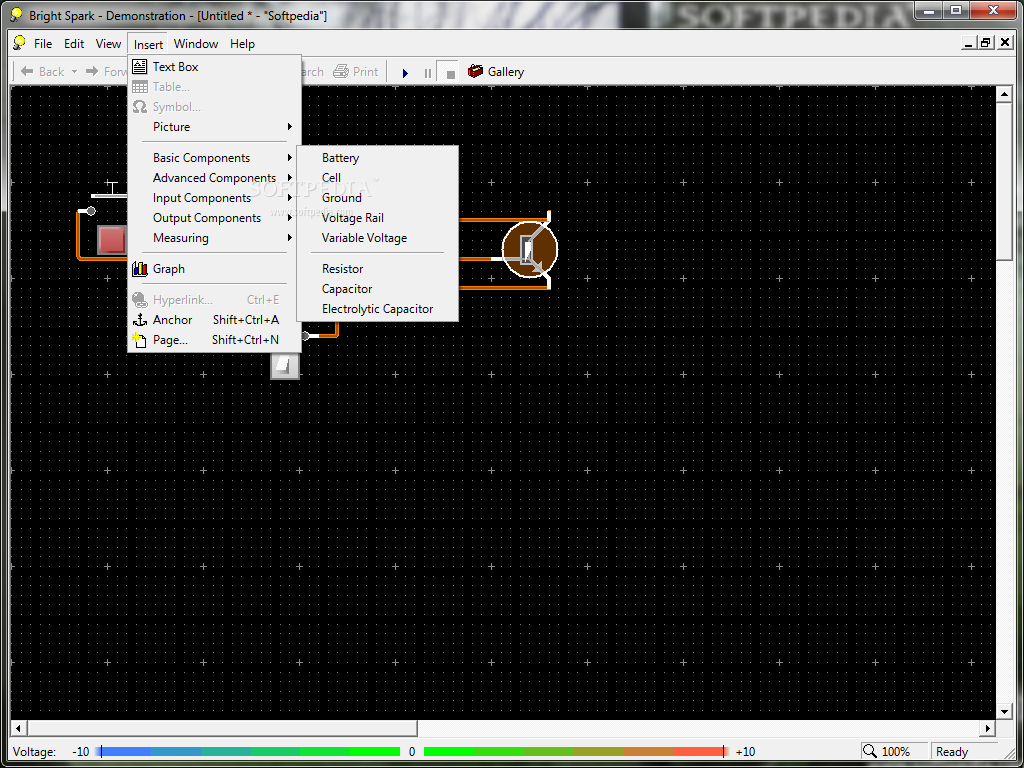Stop the circuit simulation
The height and width of the screenshot is (768, 1024).
450,72
